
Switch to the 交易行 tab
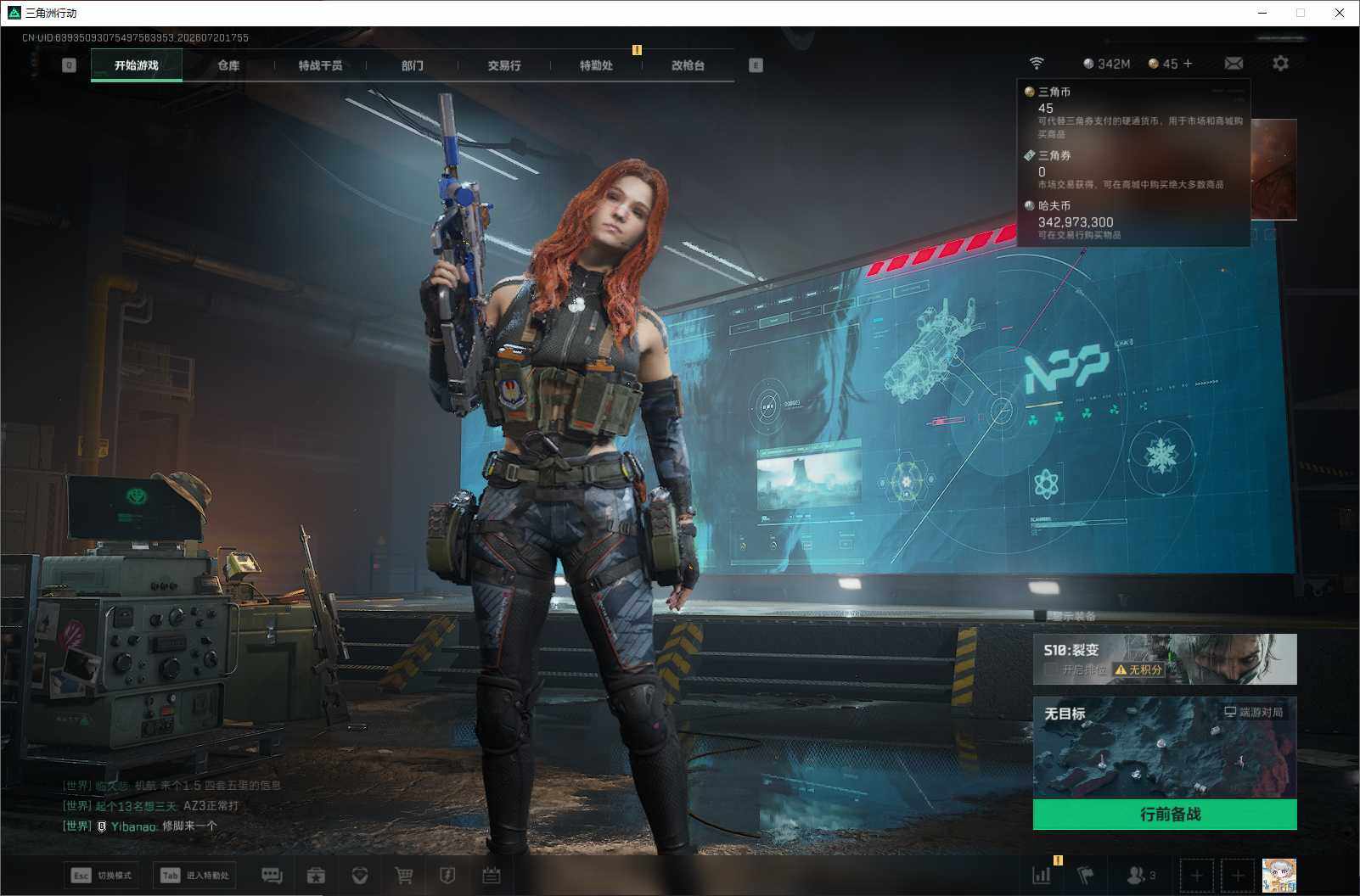504,65
